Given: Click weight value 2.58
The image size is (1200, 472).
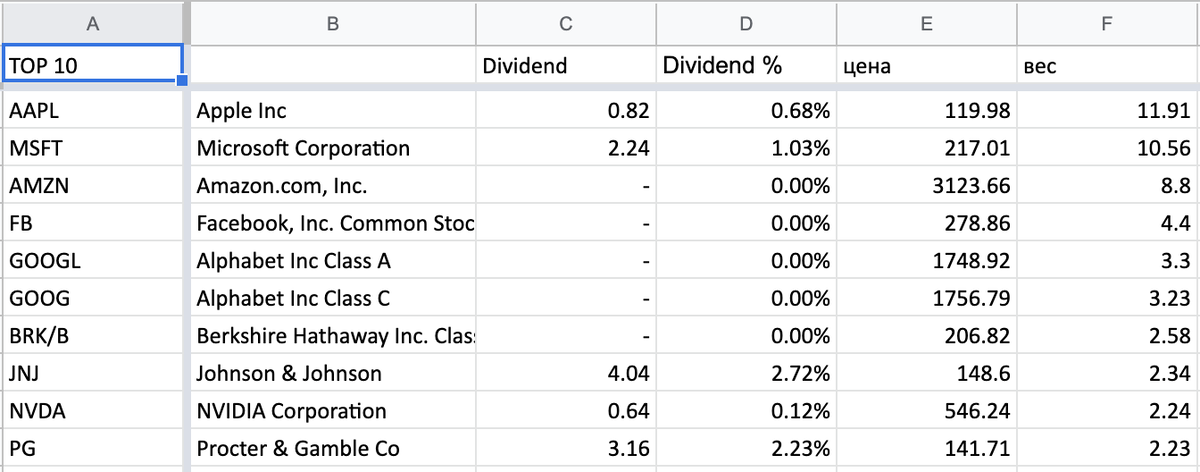Looking at the screenshot, I should [1107, 336].
